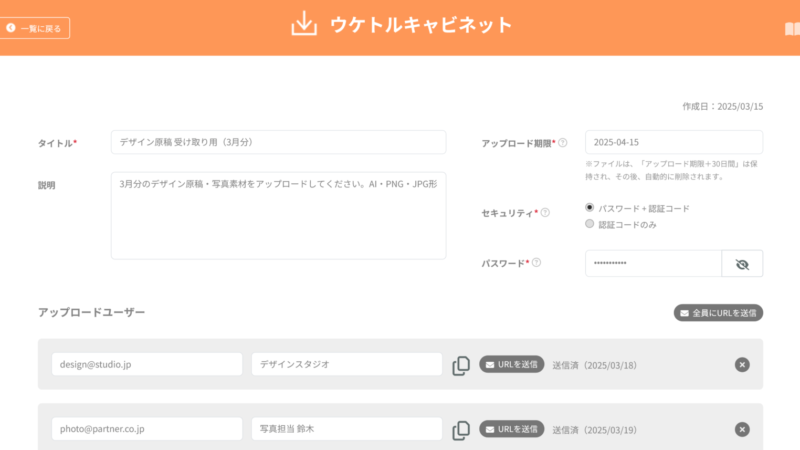800x450 pixels.
Task: Remove the design@studio.jp user row
Action: pos(742,365)
